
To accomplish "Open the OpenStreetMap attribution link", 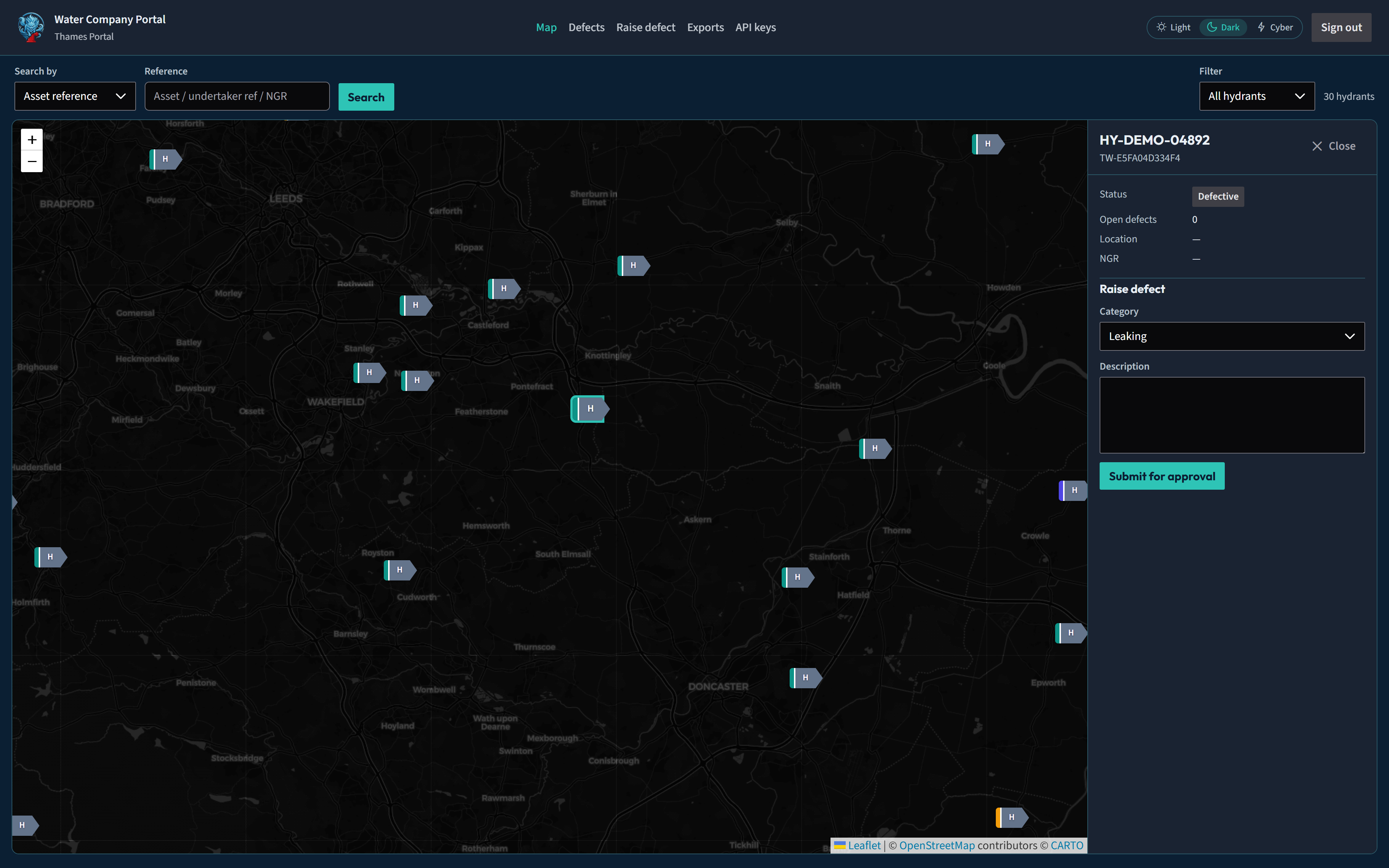I will click(x=937, y=845).
